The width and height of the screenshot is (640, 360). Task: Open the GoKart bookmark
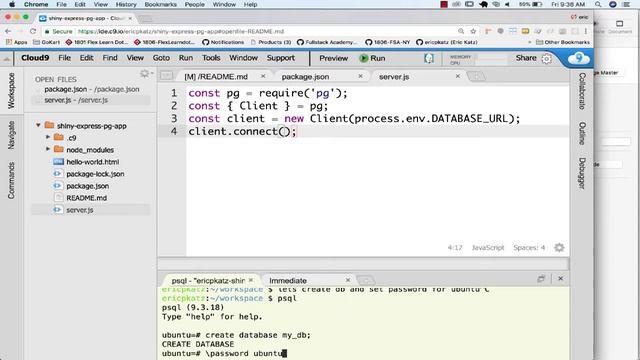tap(46, 42)
